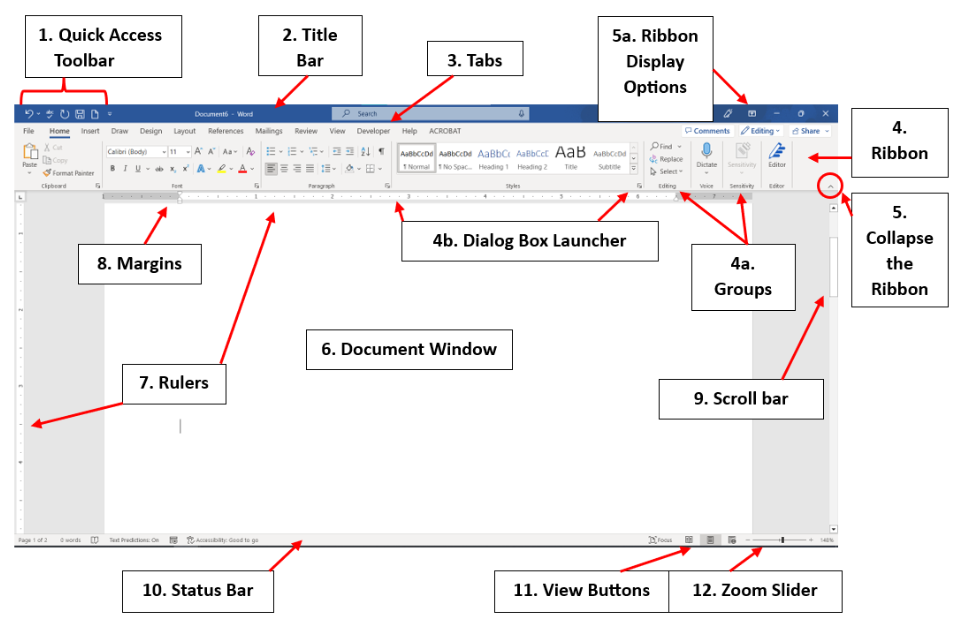The width and height of the screenshot is (958, 620).
Task: Increase font size with the larger A icon
Action: 199,151
